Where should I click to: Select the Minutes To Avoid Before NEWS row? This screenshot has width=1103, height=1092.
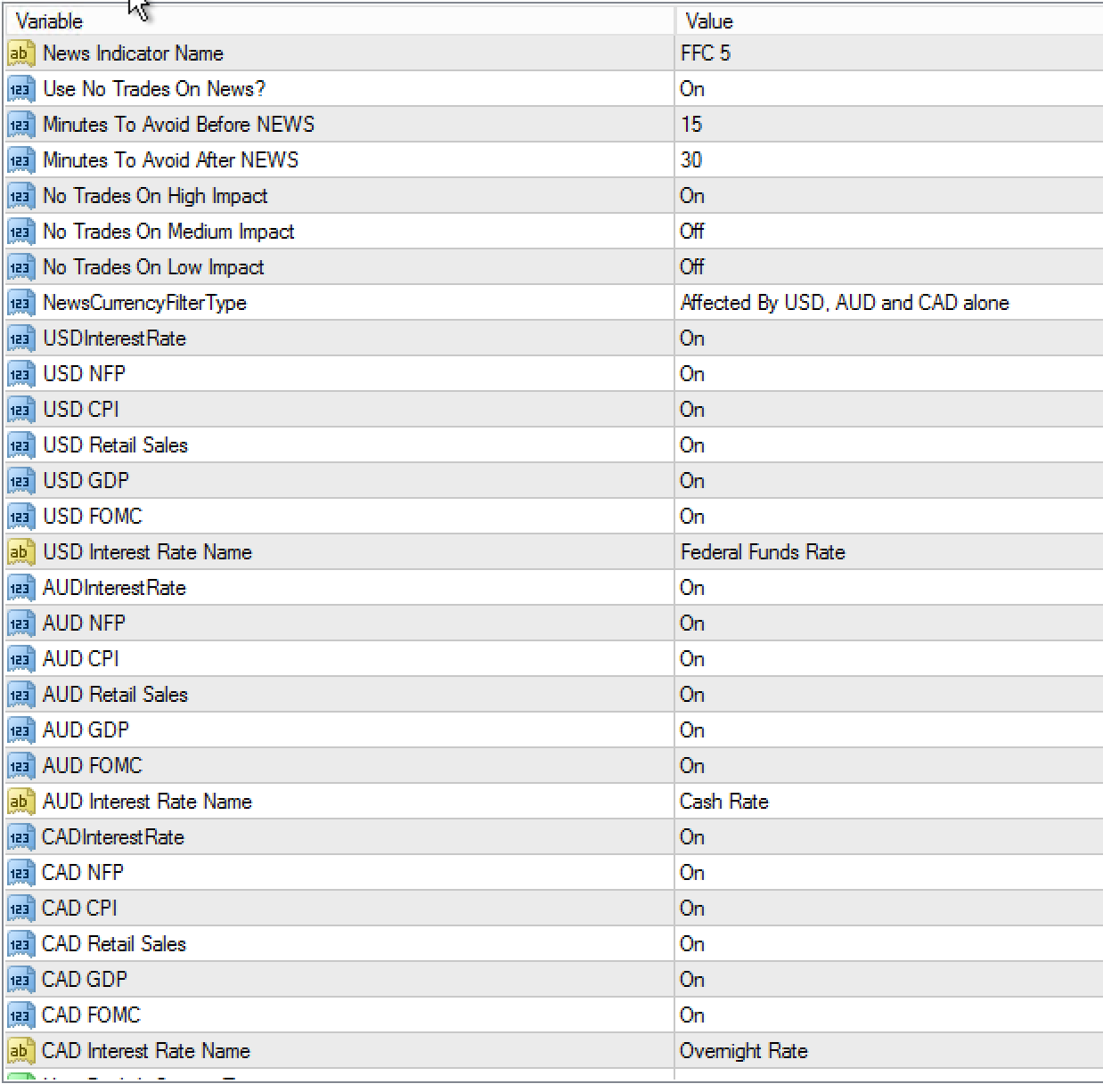tap(178, 125)
